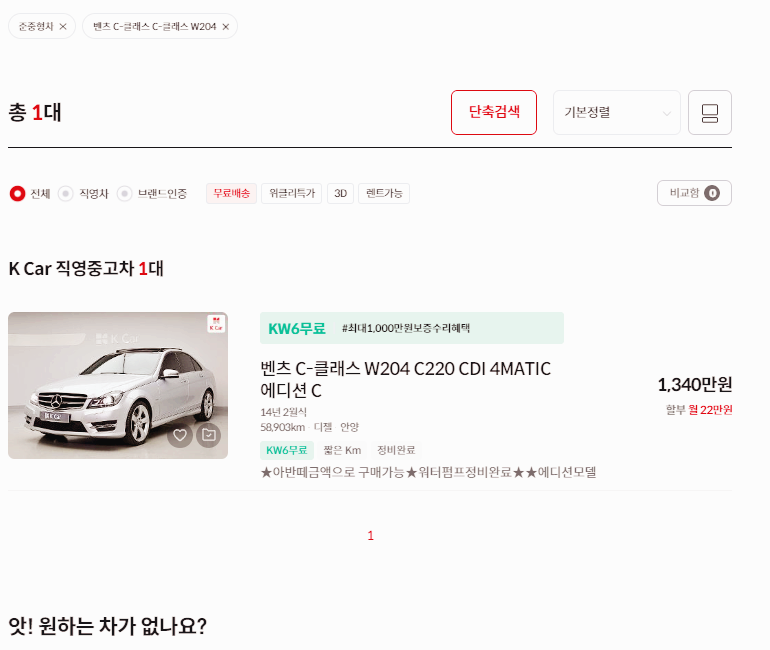The height and width of the screenshot is (650, 770).
Task: Click the 짧은 Km tag
Action: [x=342, y=450]
